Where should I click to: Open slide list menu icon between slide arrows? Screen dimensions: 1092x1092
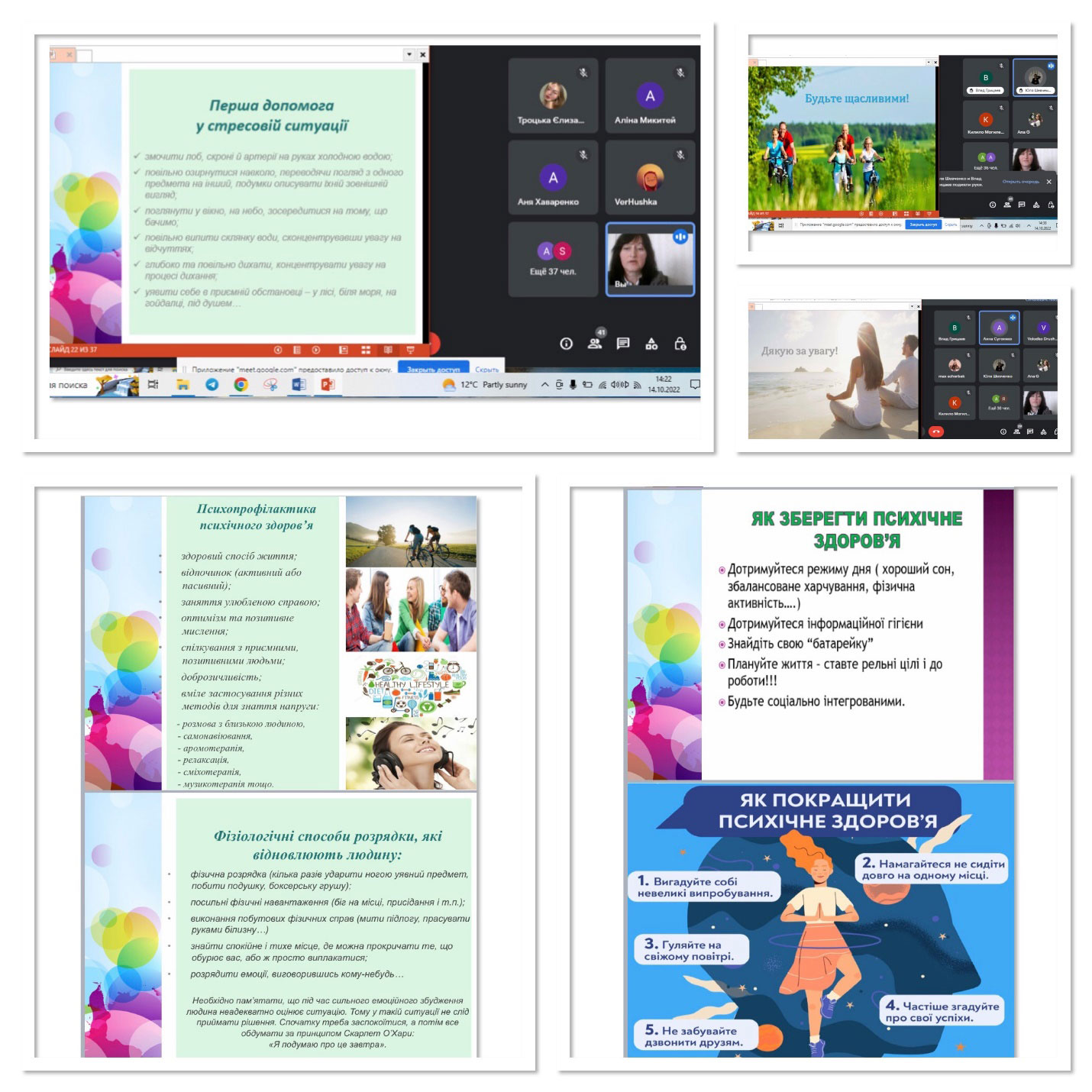point(296,350)
